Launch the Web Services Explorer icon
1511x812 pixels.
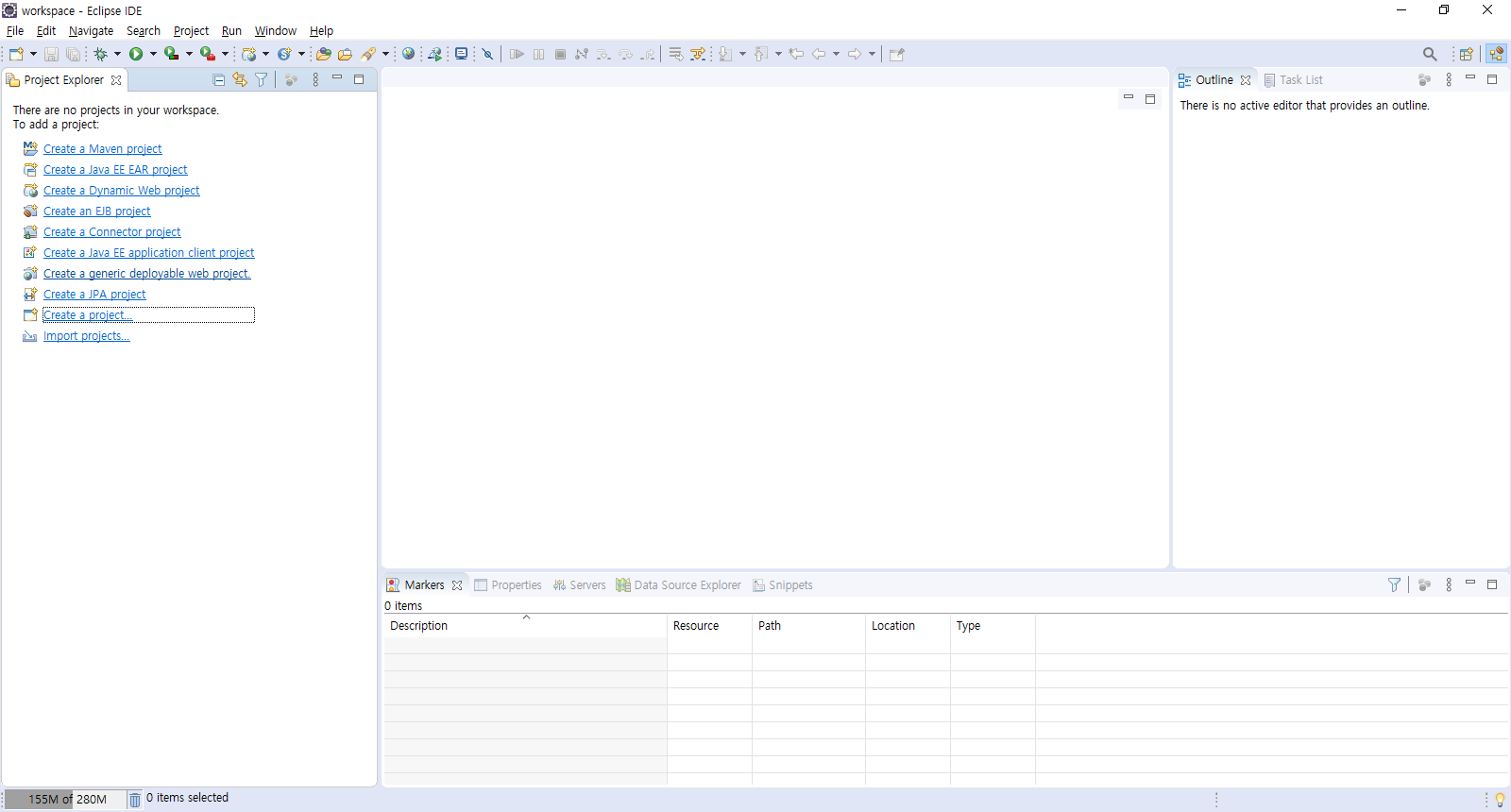tap(434, 54)
